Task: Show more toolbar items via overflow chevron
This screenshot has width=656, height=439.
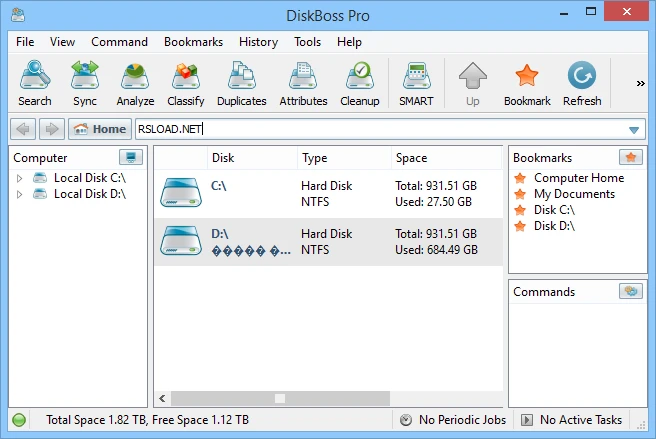Action: 640,84
